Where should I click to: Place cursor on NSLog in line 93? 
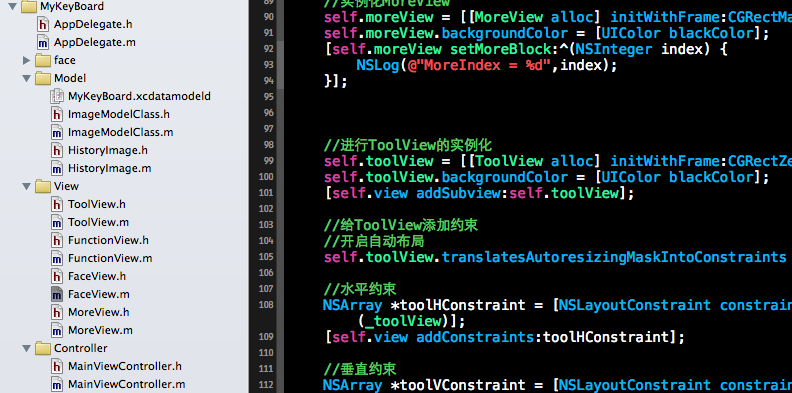coord(377,66)
